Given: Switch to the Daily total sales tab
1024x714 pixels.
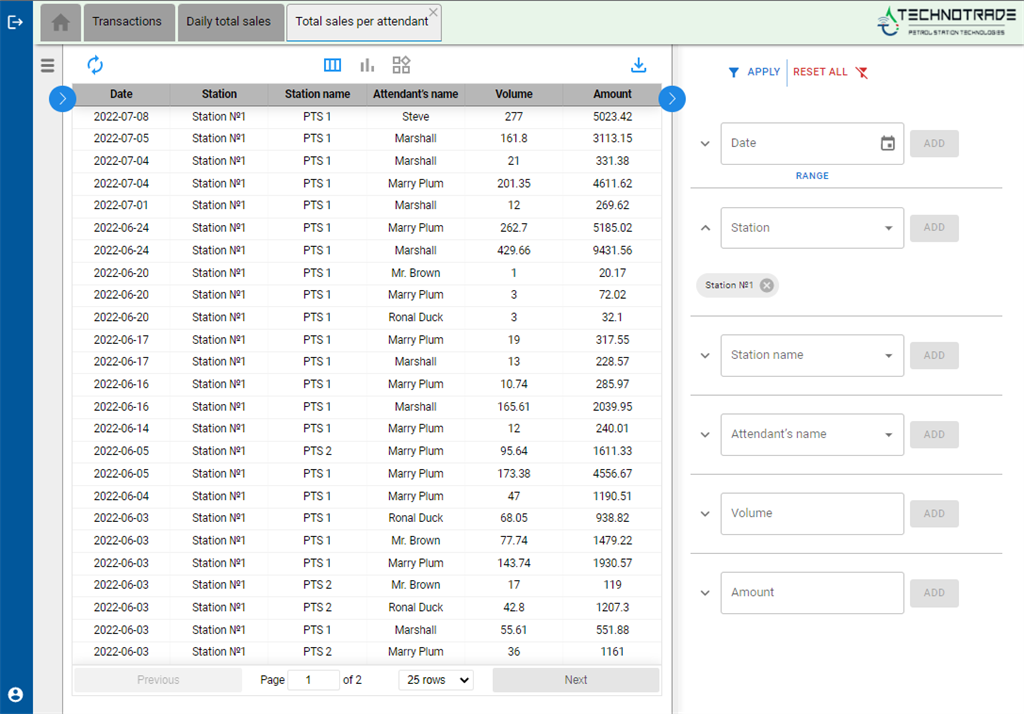Looking at the screenshot, I should 230,21.
